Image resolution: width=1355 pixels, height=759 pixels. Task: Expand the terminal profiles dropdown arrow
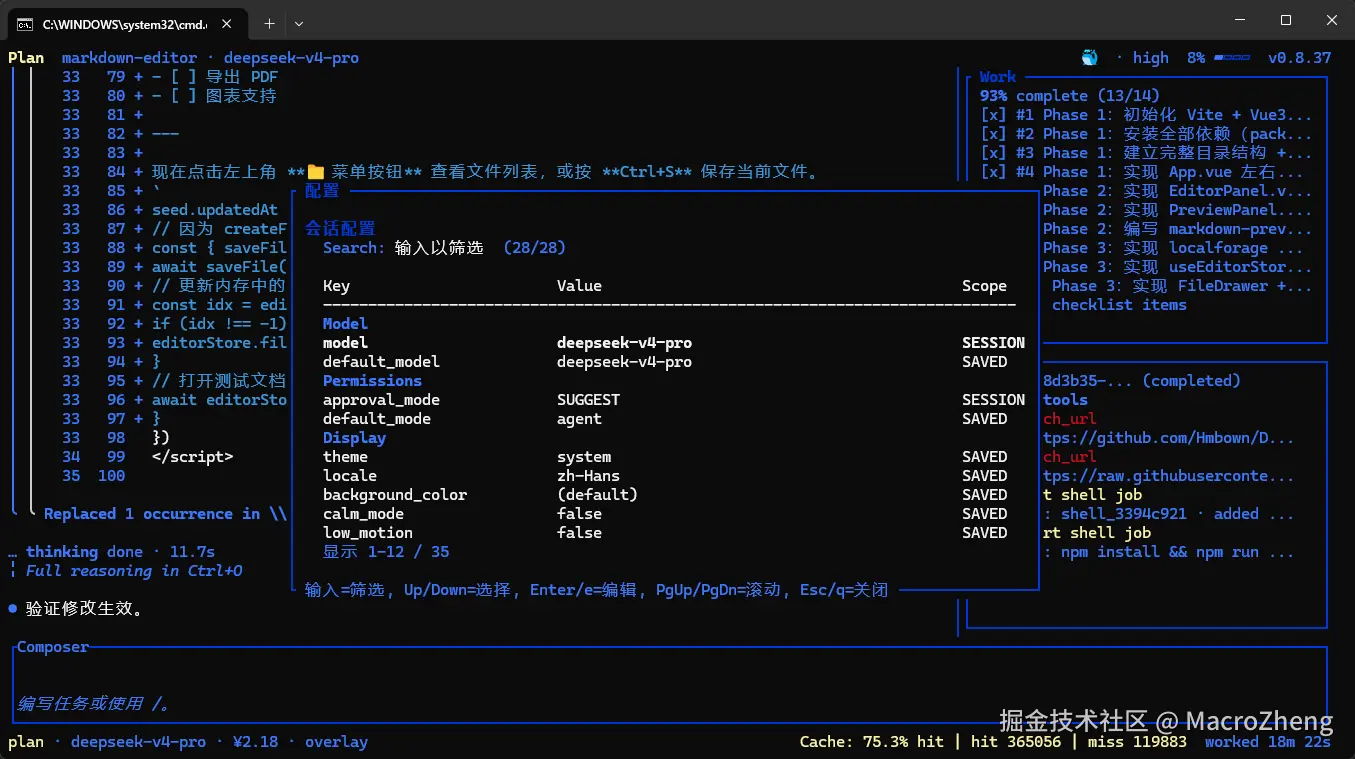click(298, 23)
